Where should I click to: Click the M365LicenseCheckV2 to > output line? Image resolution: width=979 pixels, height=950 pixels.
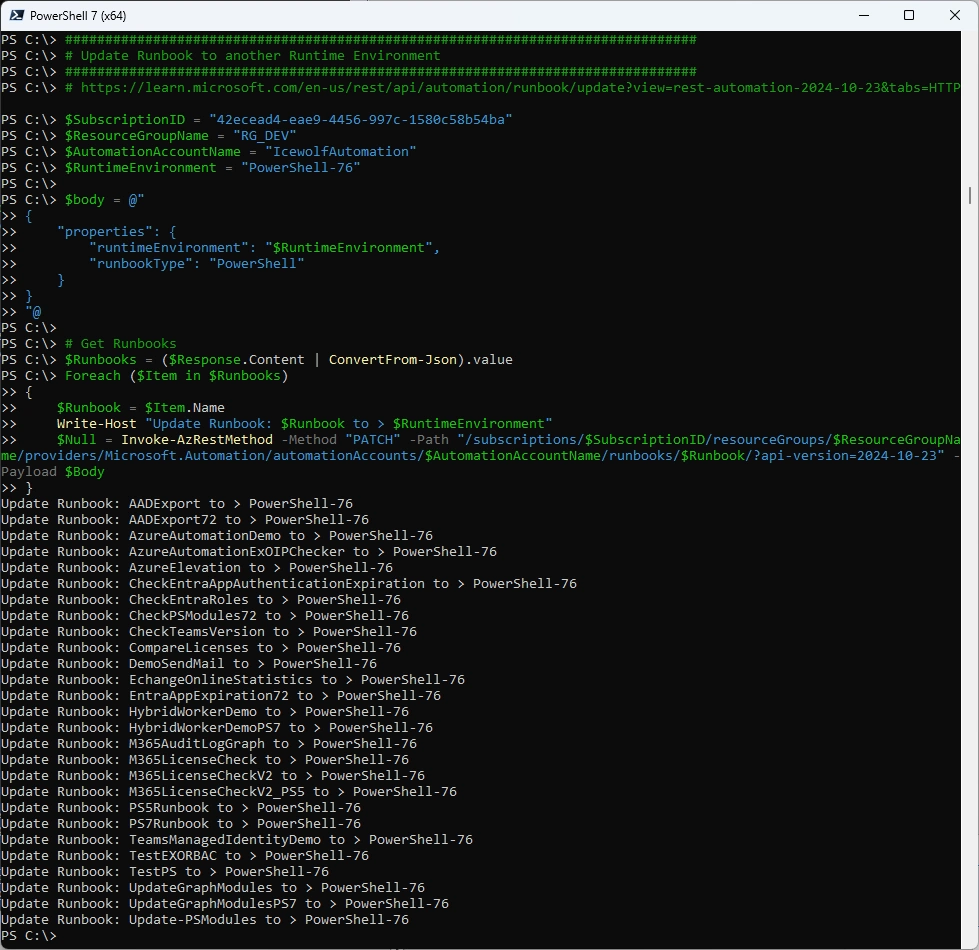tap(213, 776)
